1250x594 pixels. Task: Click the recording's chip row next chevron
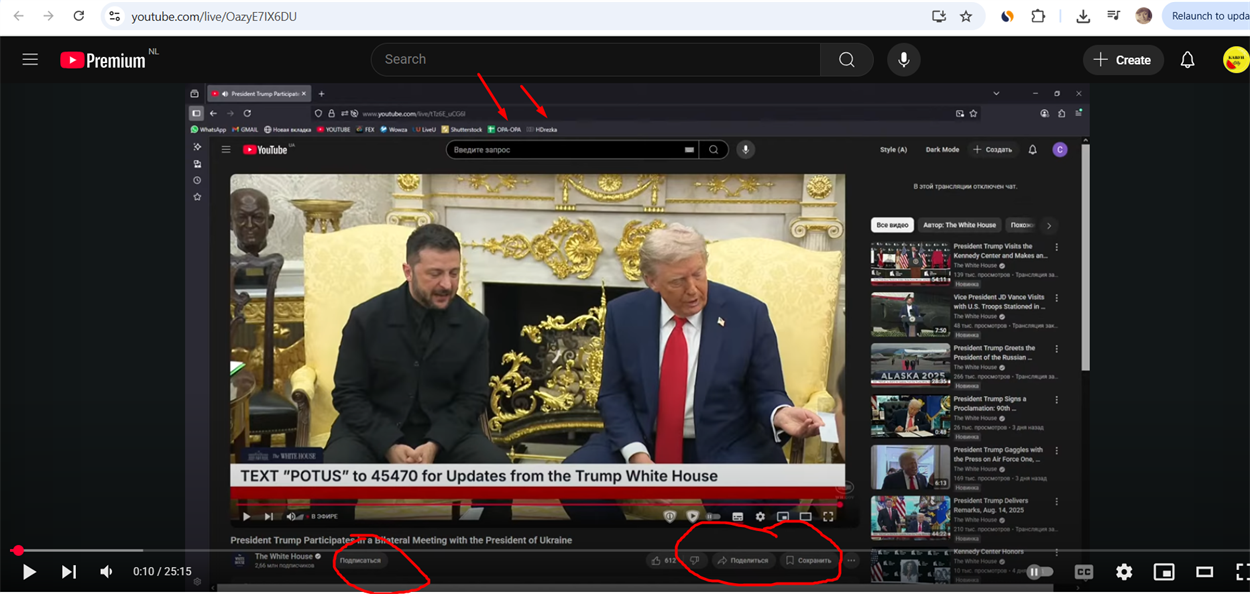point(1048,225)
